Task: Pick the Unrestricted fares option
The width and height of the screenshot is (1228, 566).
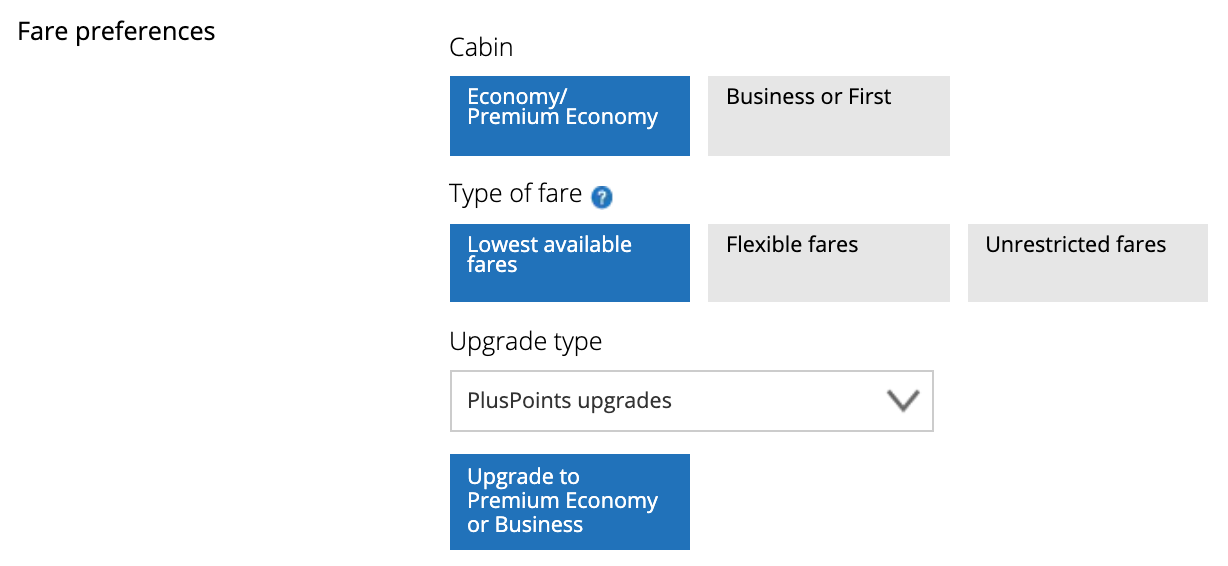Action: click(x=1087, y=263)
